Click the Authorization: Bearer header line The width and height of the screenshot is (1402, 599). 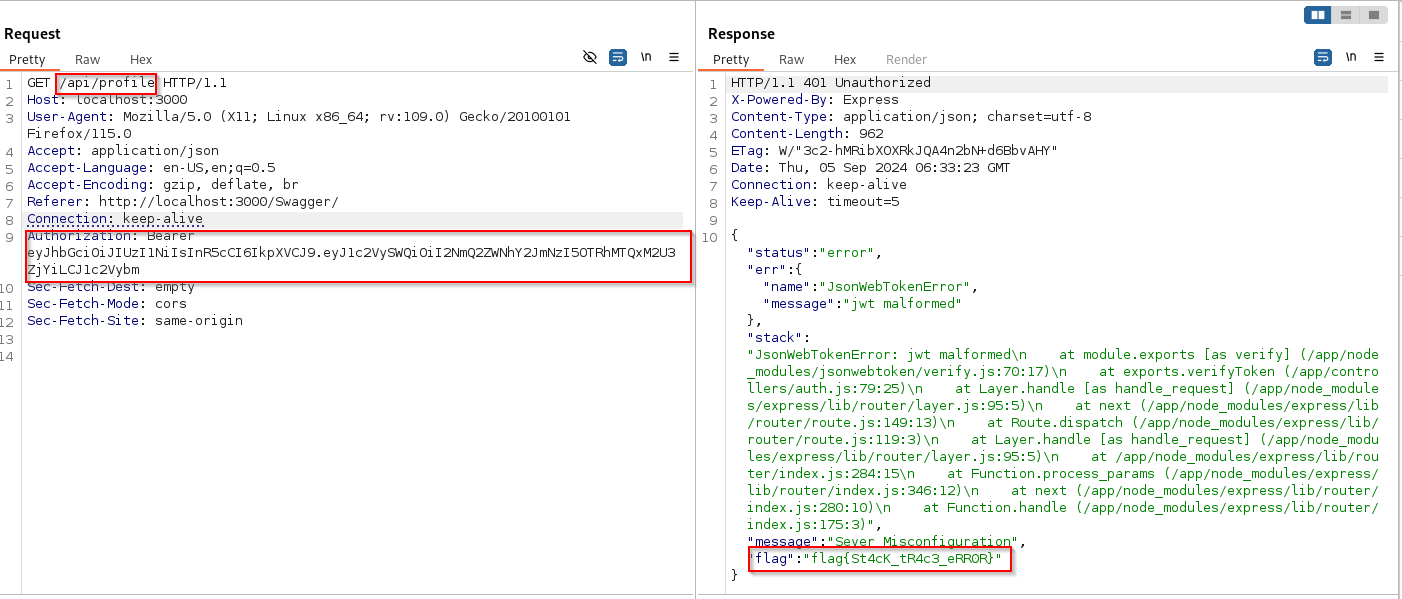[111, 236]
